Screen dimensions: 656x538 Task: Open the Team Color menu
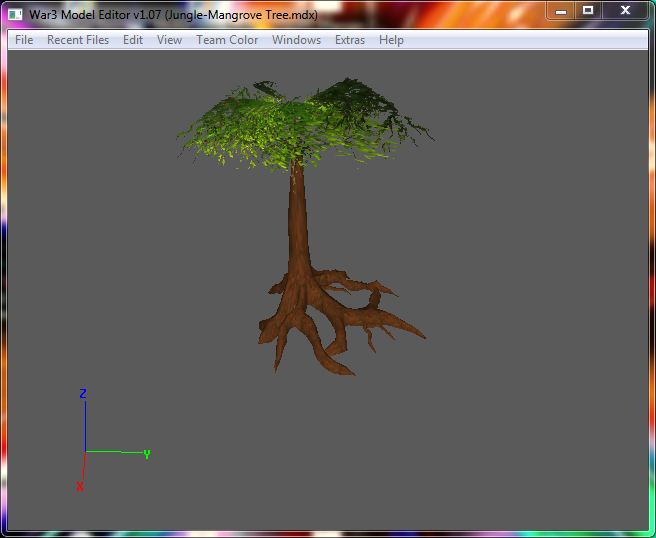227,40
